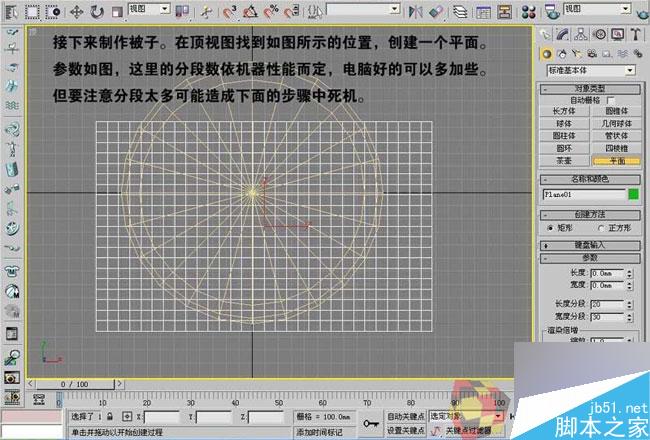Select the Lights category icon

[577, 54]
